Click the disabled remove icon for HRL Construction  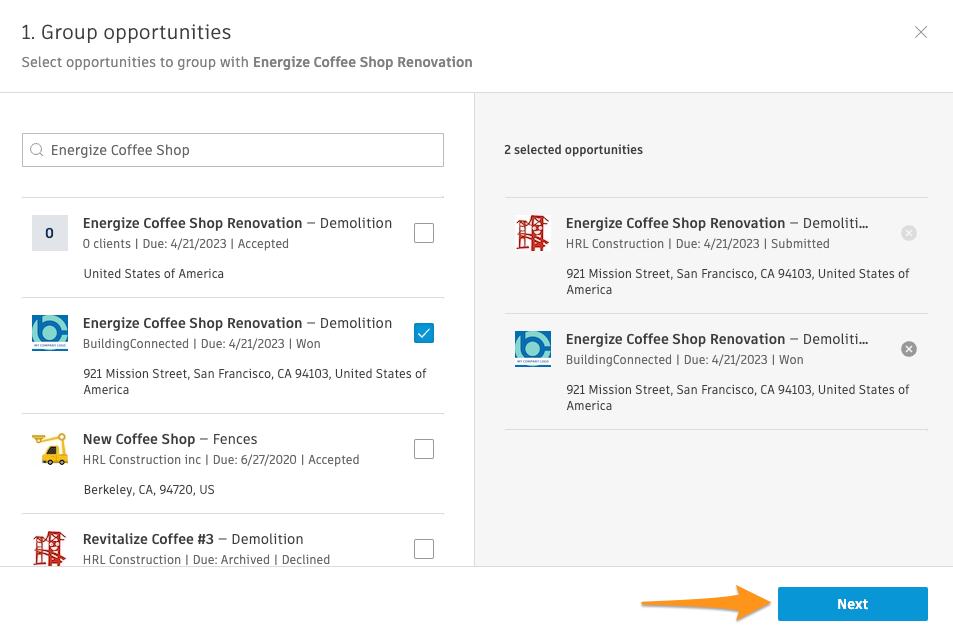908,233
